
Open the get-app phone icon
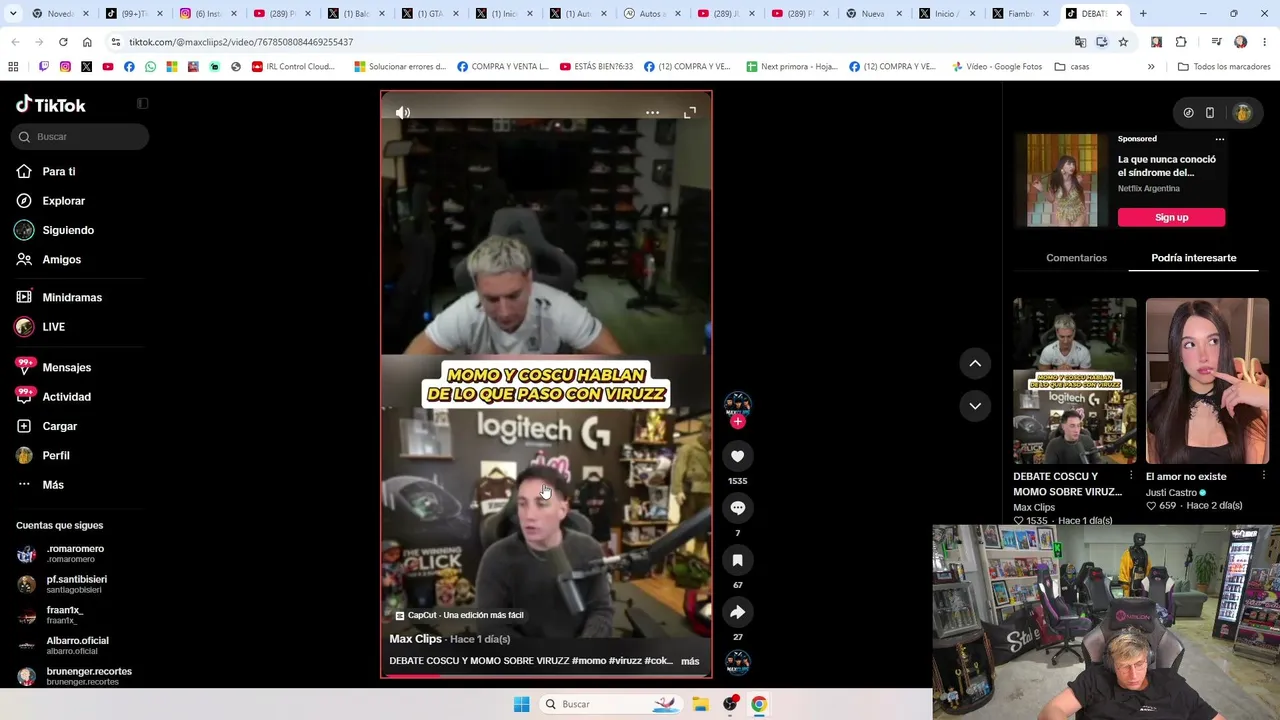[x=1210, y=113]
